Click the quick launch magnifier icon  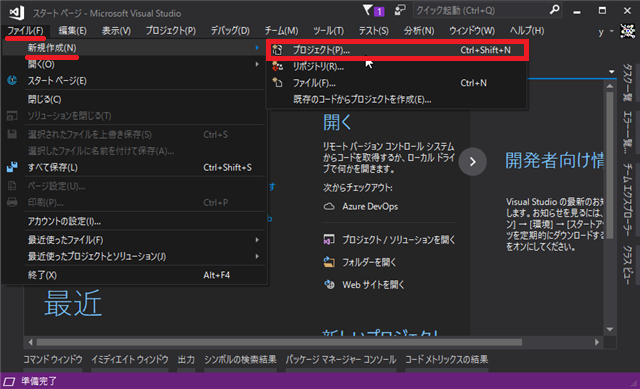pyautogui.click(x=554, y=10)
